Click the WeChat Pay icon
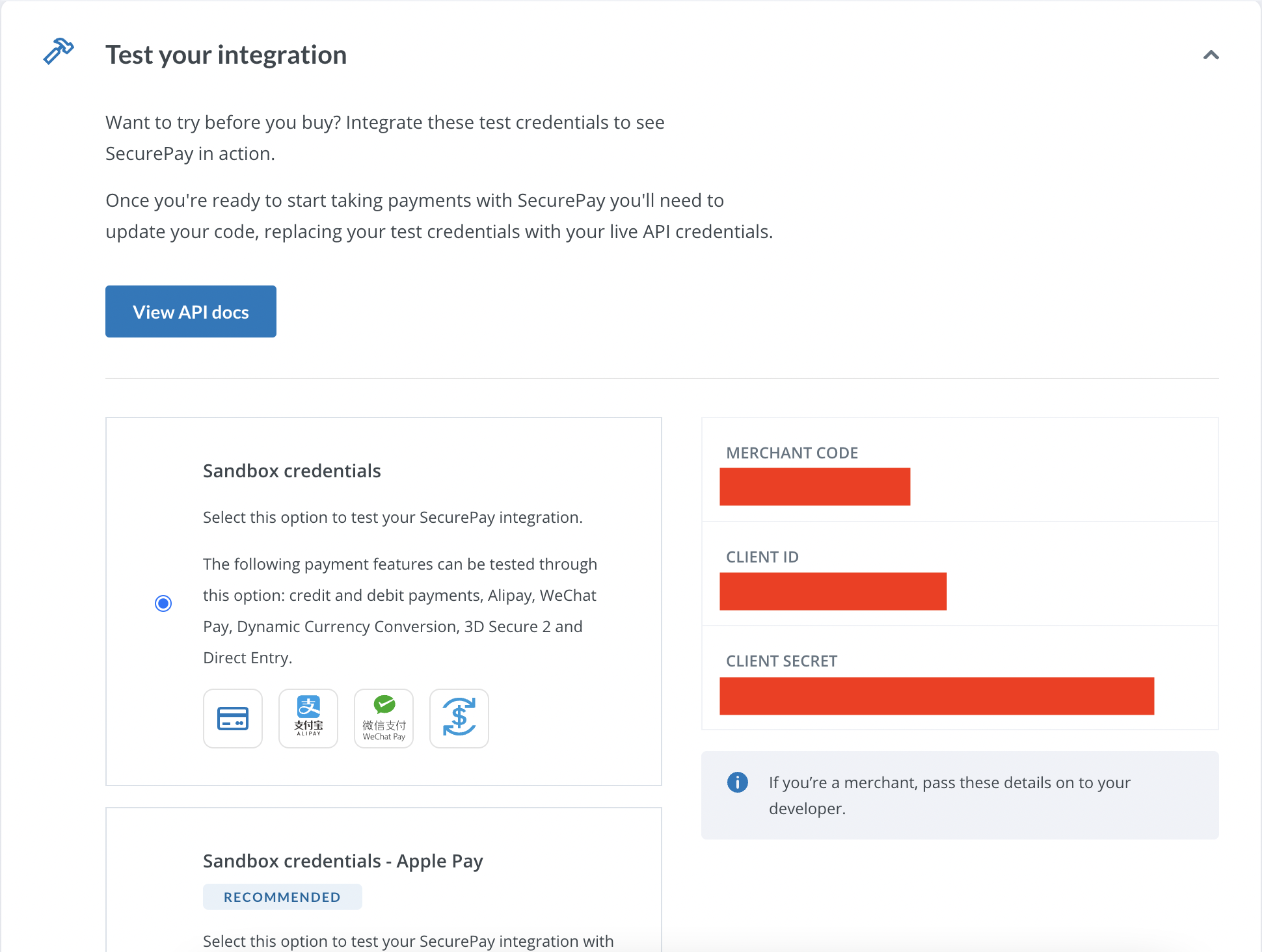 (384, 719)
